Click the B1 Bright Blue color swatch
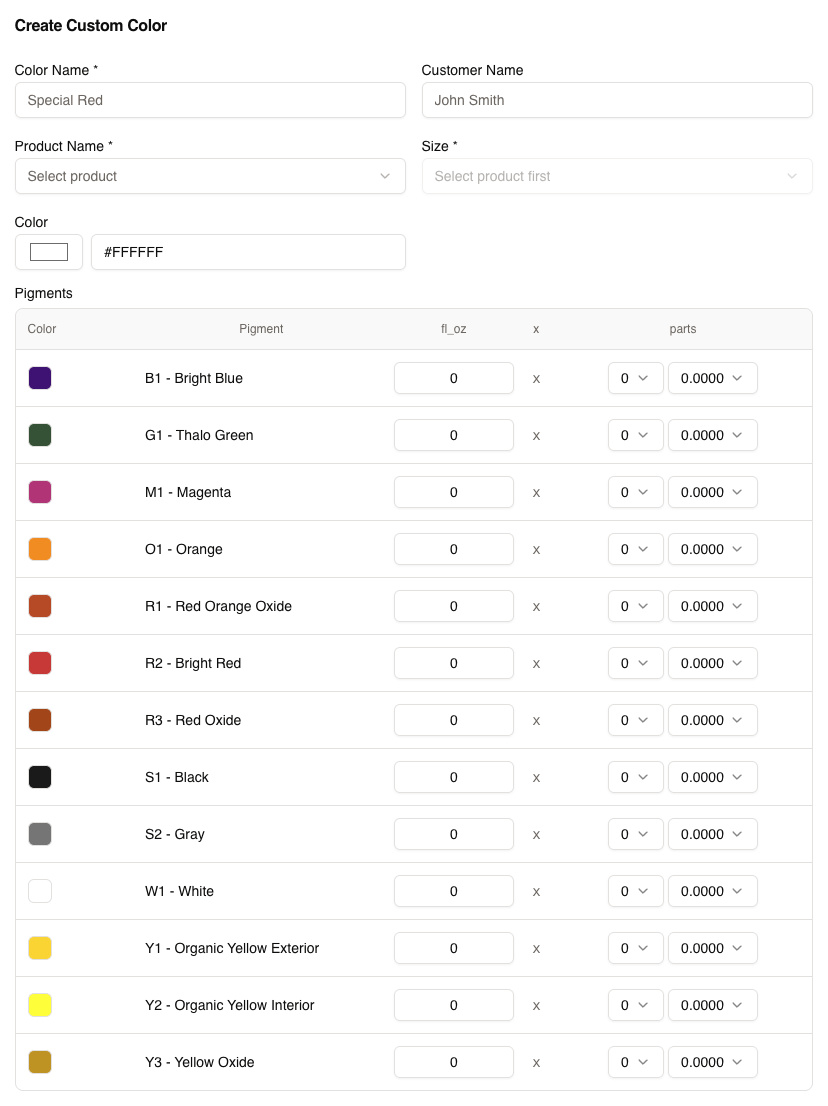This screenshot has height=1106, width=828. click(40, 378)
